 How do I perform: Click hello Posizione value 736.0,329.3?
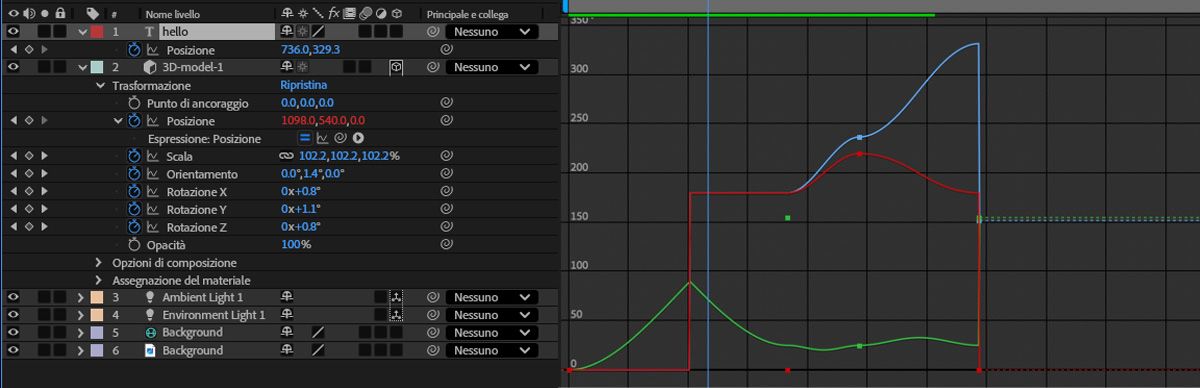coord(311,50)
